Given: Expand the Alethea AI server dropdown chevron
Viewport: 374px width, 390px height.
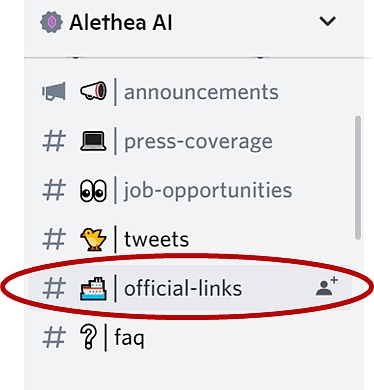Looking at the screenshot, I should [327, 22].
